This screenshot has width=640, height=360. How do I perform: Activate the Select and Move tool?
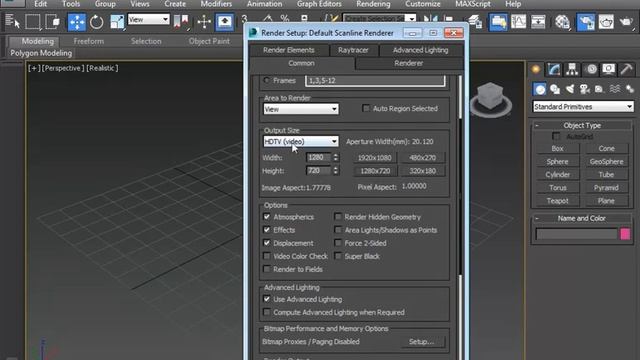[x=76, y=22]
